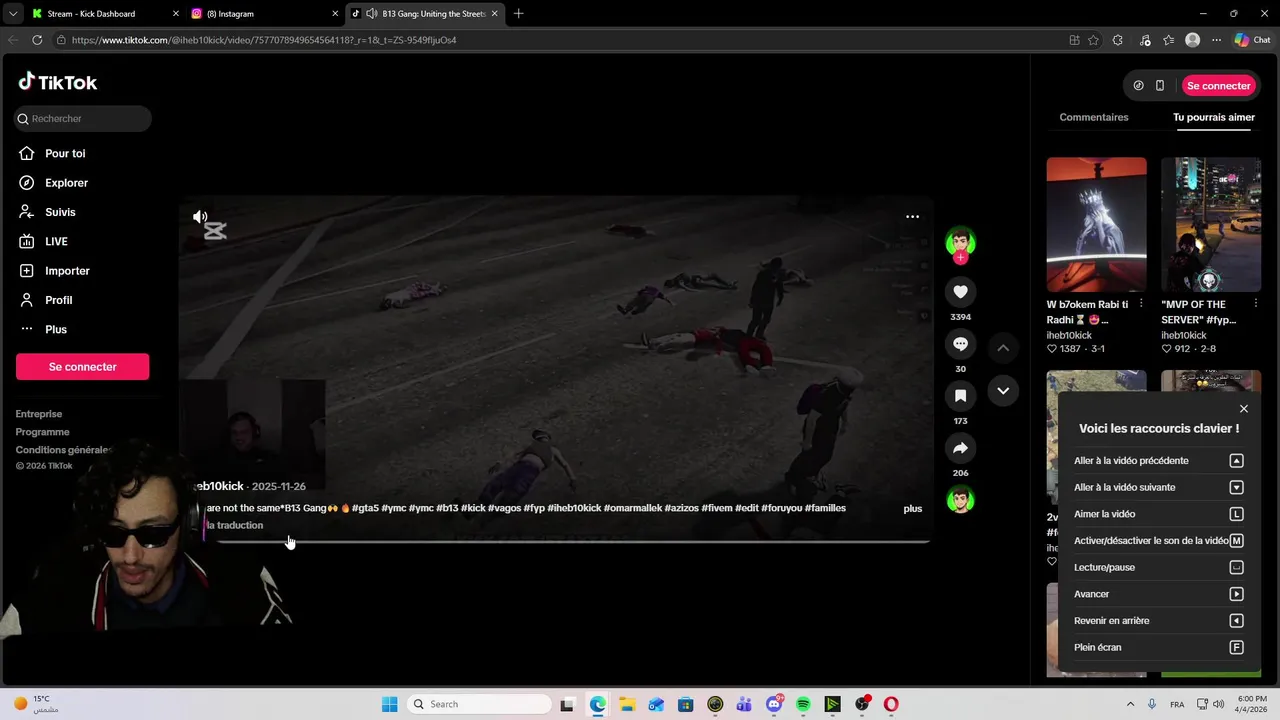Switch to the Stream - Kick Dashboard tab

[105, 14]
